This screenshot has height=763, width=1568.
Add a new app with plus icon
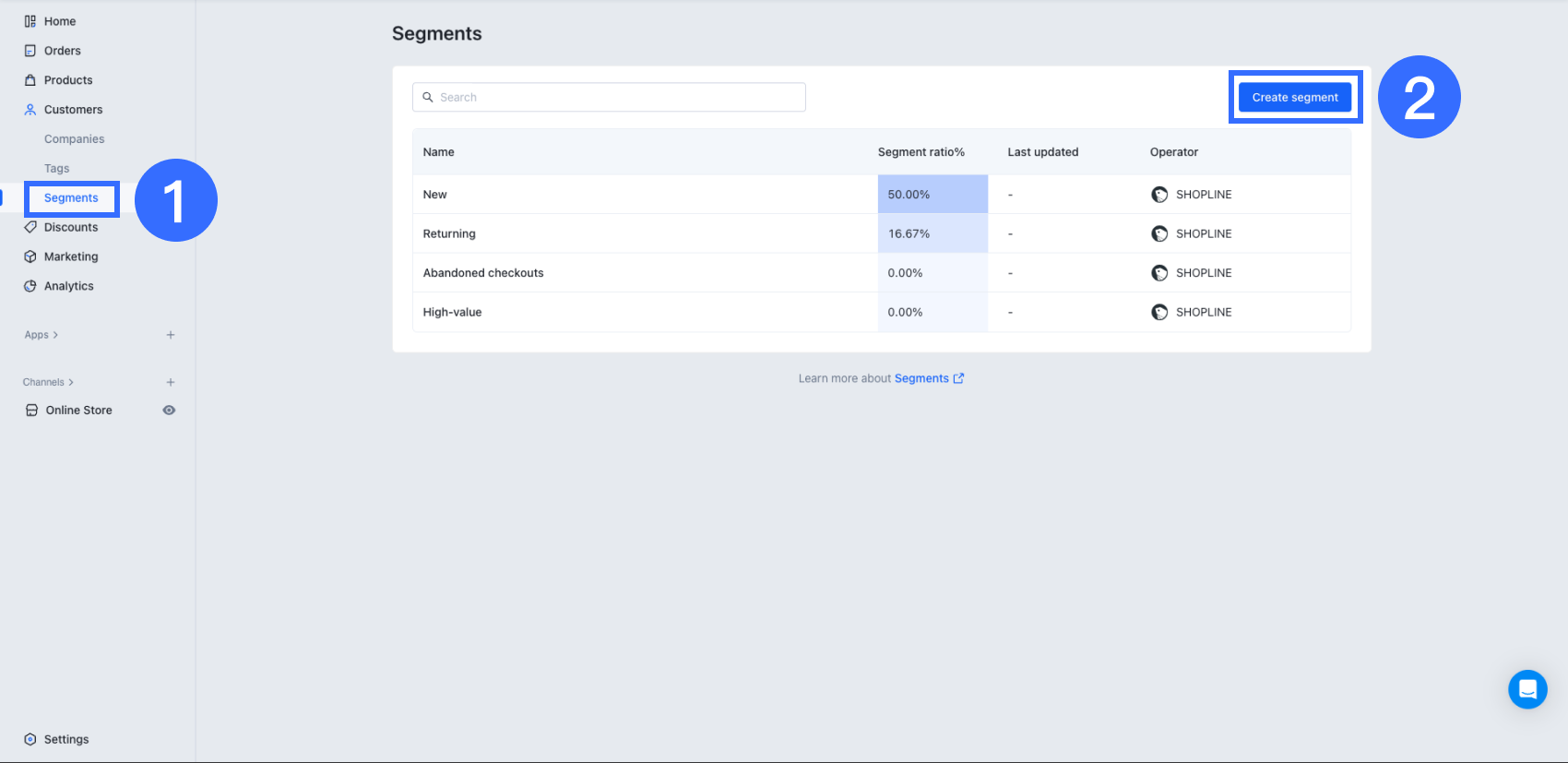click(x=171, y=335)
